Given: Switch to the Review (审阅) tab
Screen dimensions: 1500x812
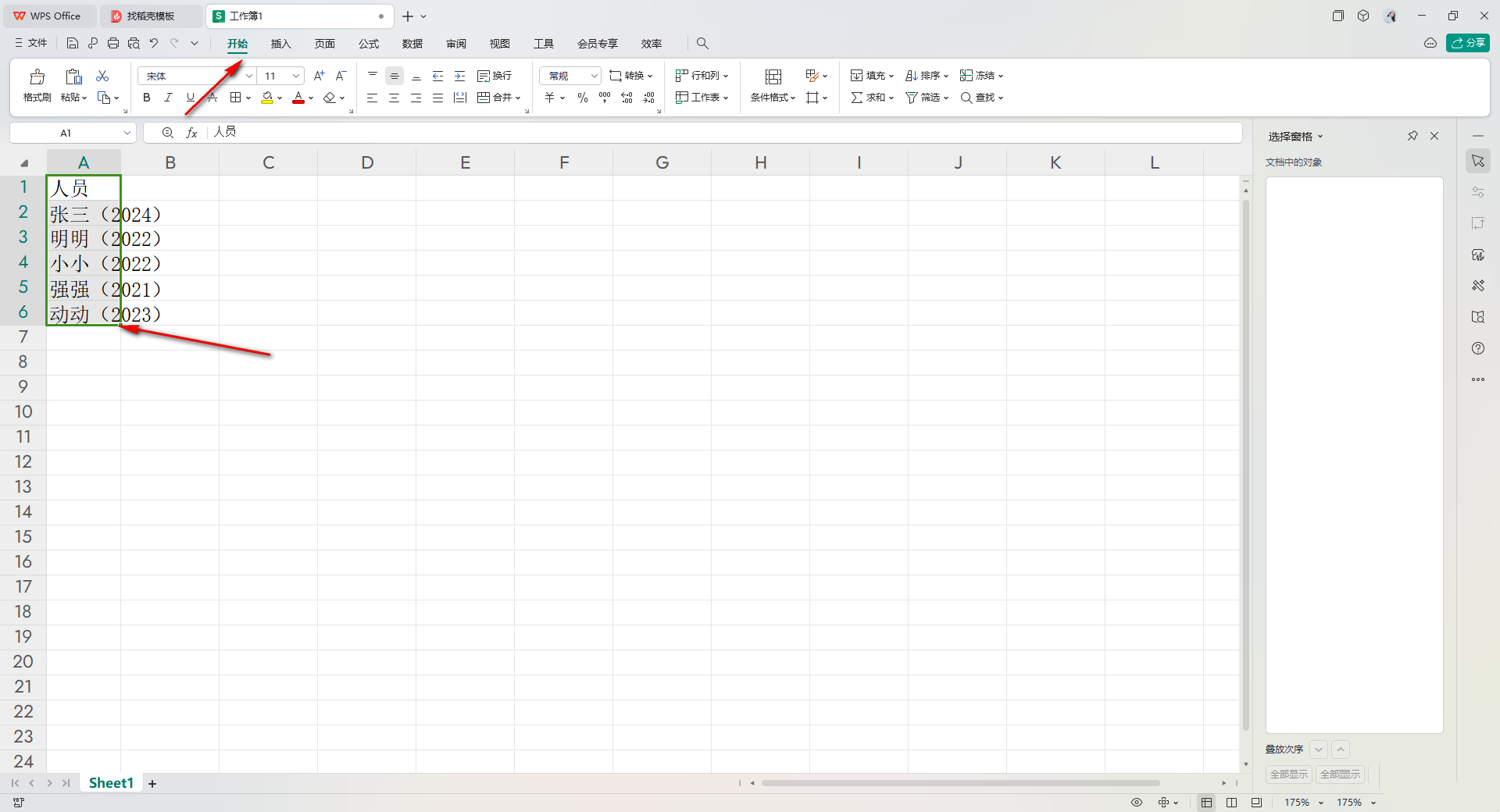Looking at the screenshot, I should point(455,44).
